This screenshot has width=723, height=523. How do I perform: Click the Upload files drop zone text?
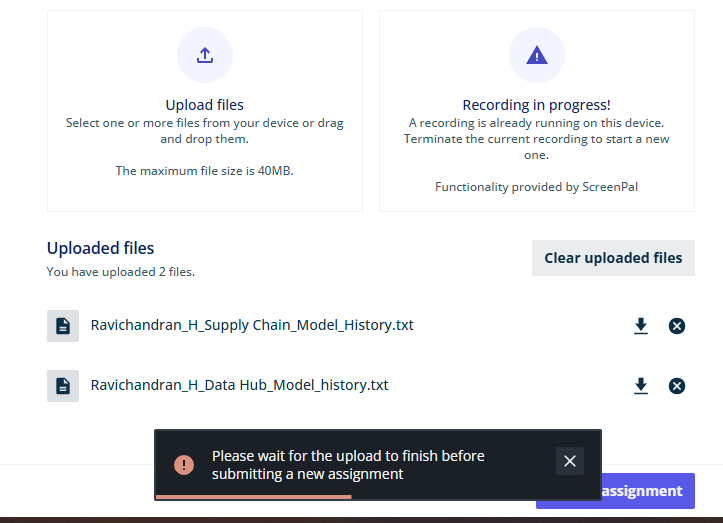coord(204,131)
